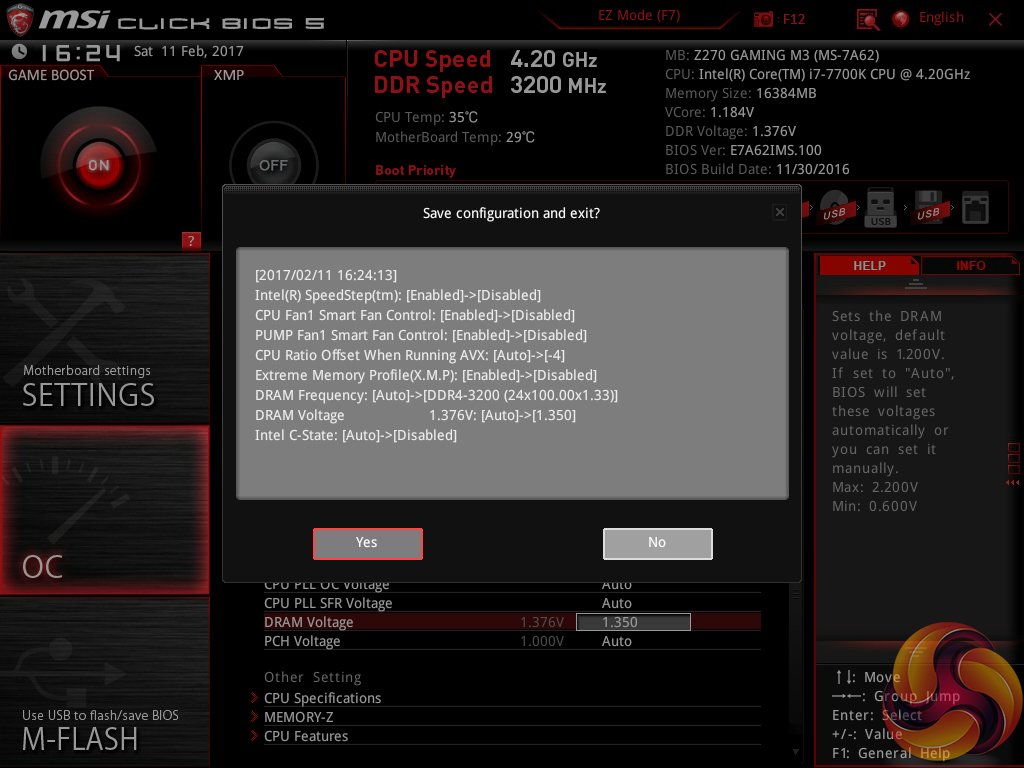The width and height of the screenshot is (1024, 768).
Task: Click the DRAM Frequency DDR4-3200 change line
Action: pos(436,395)
